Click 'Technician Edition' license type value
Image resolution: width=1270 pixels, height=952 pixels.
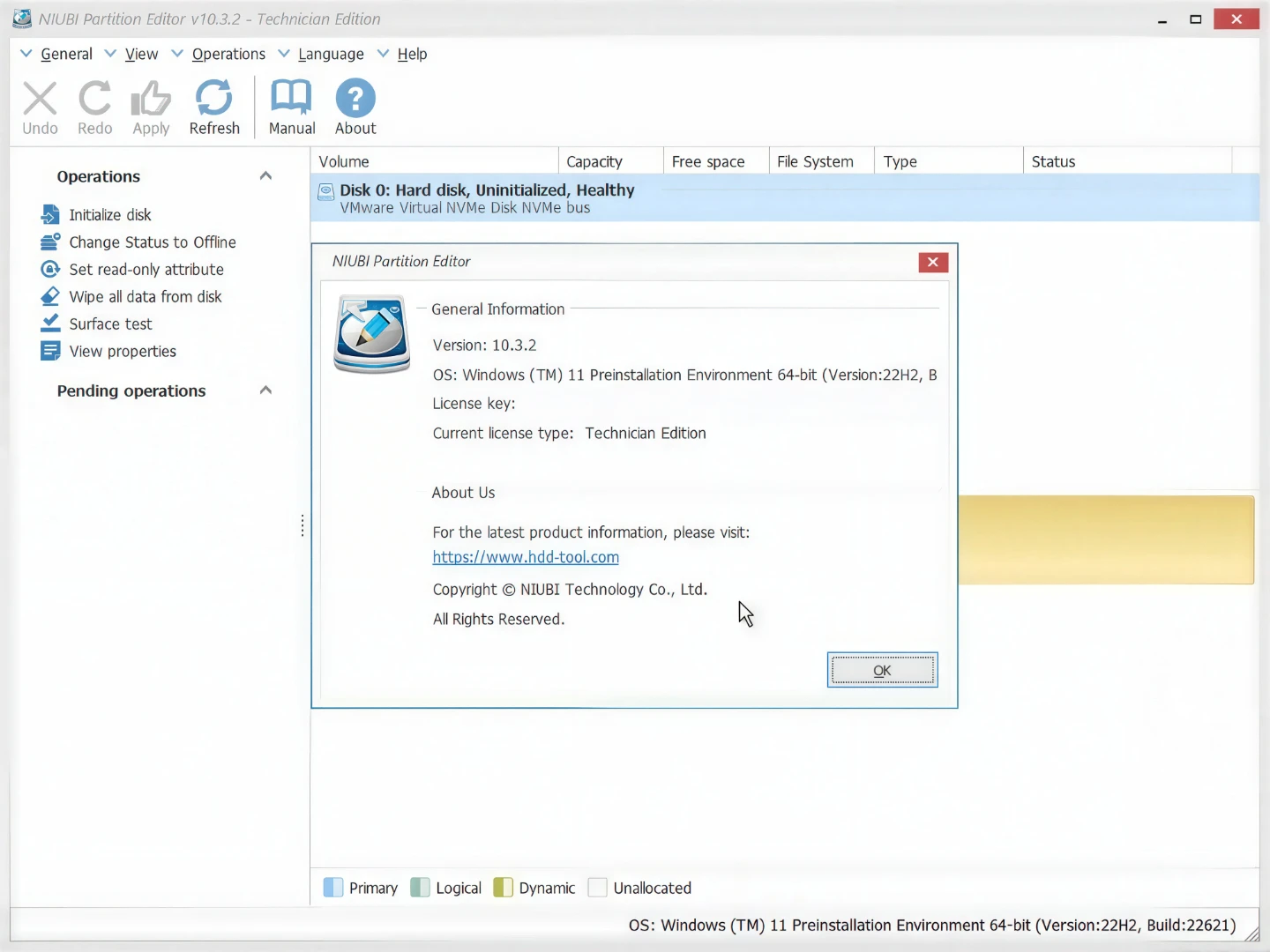pos(646,433)
